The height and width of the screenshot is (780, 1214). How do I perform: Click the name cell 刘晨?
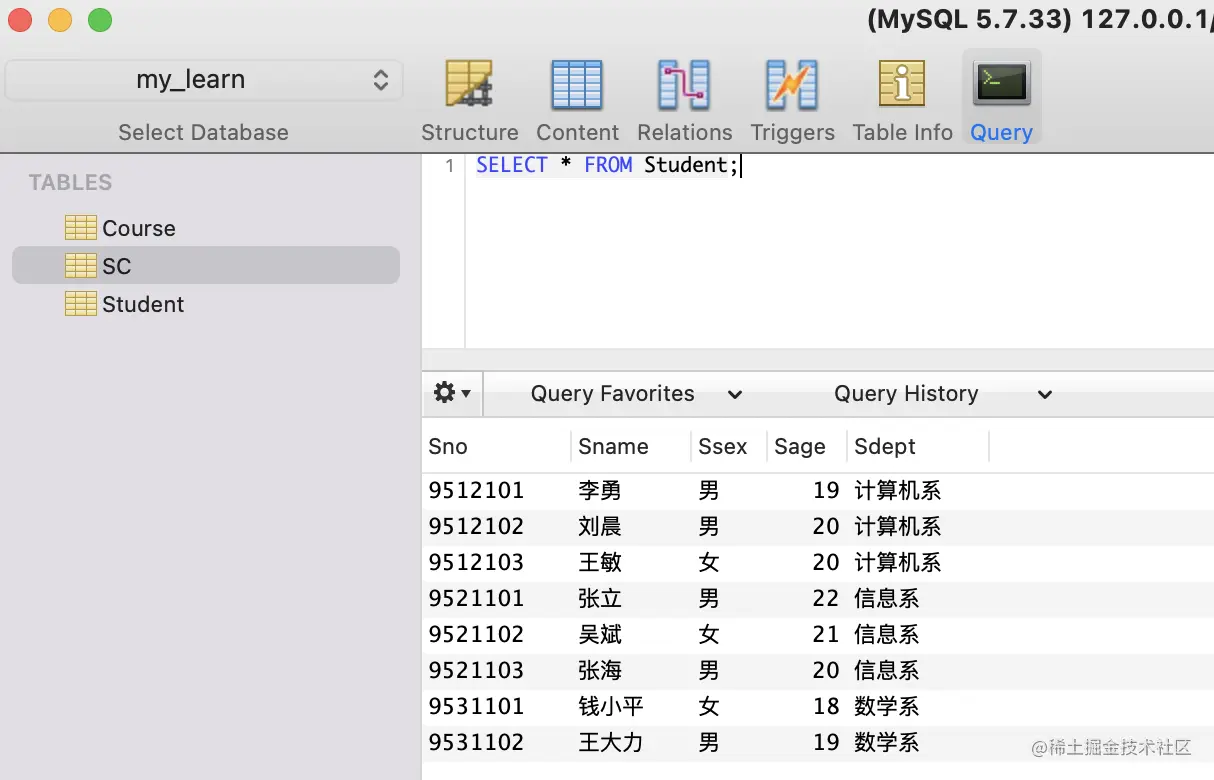pyautogui.click(x=600, y=527)
